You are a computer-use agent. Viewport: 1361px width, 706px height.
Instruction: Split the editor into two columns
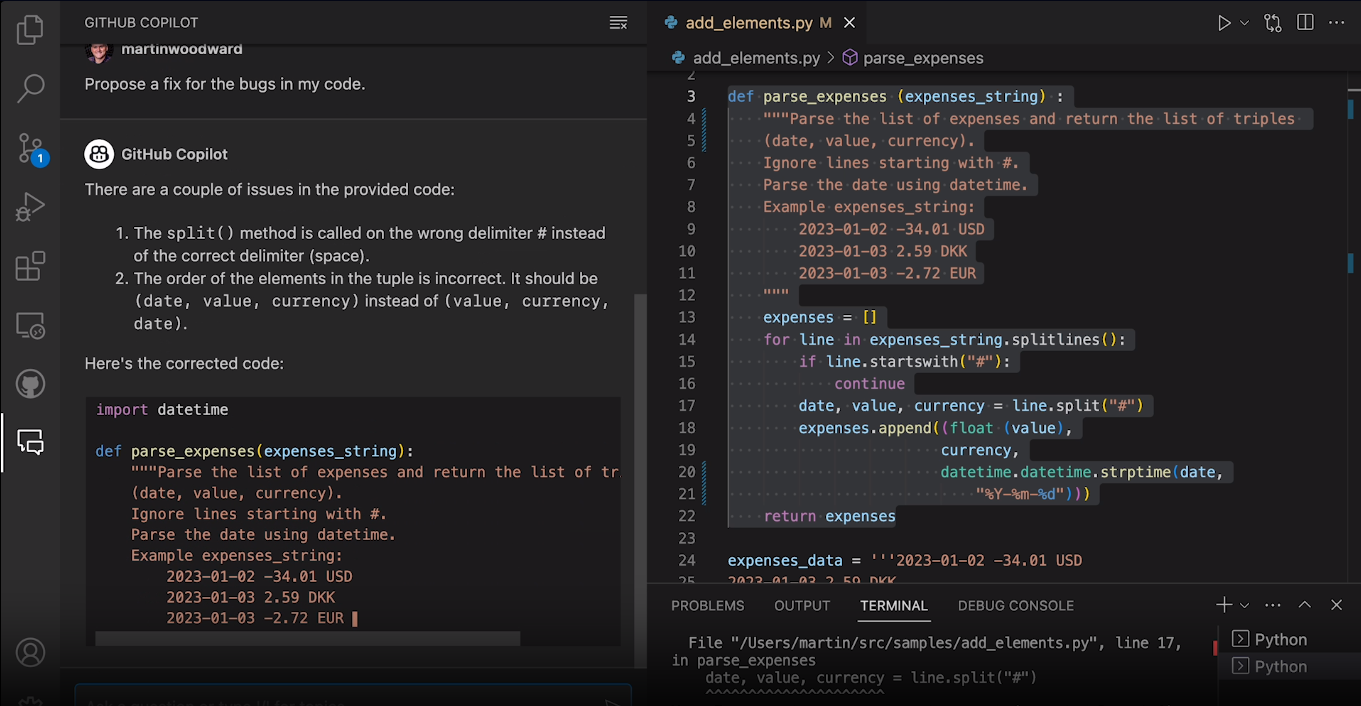(x=1305, y=22)
